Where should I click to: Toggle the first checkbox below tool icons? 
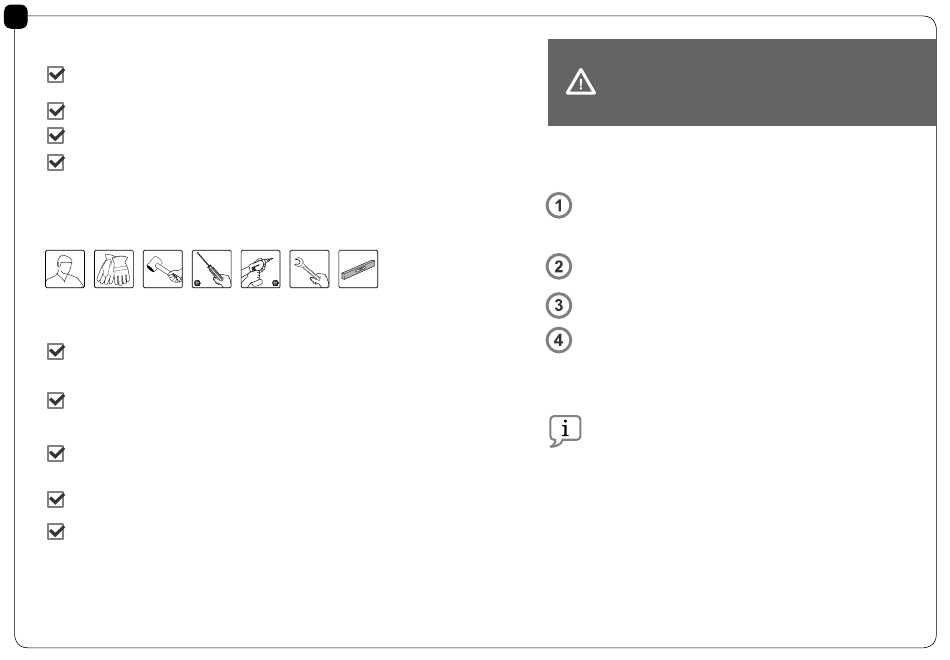click(x=56, y=352)
